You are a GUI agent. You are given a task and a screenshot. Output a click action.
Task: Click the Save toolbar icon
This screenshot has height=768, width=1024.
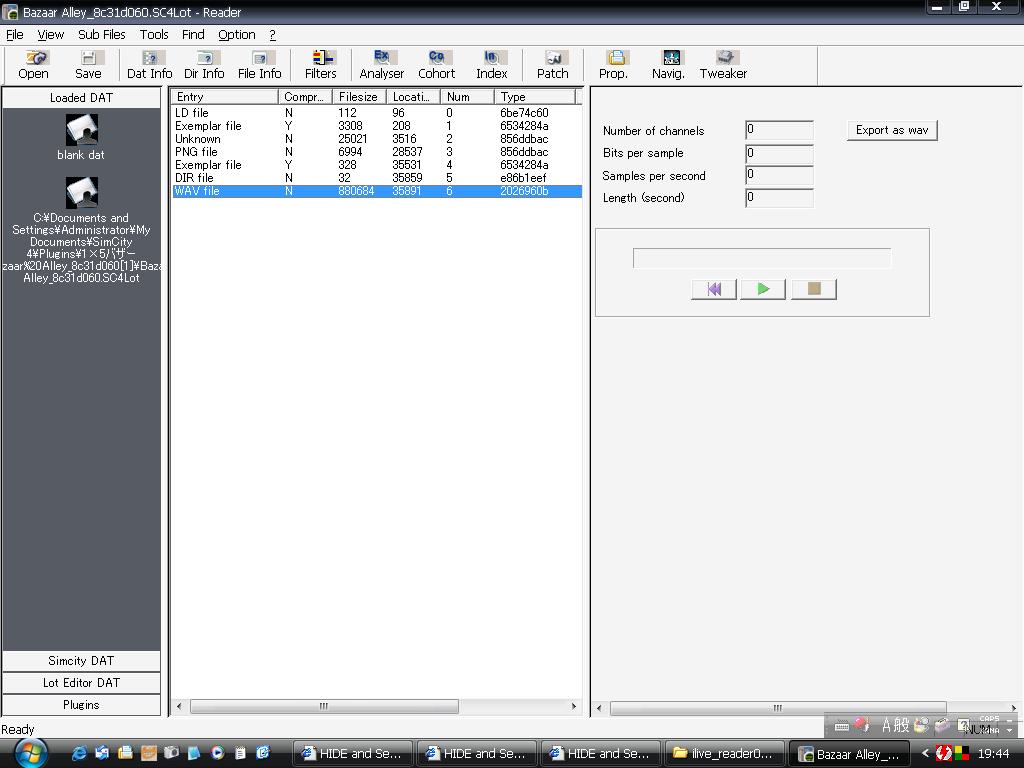[x=88, y=65]
